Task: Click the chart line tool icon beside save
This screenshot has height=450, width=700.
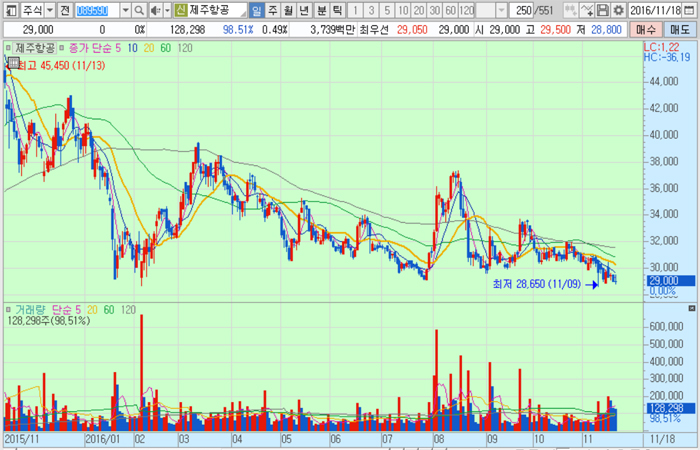Action: (585, 10)
